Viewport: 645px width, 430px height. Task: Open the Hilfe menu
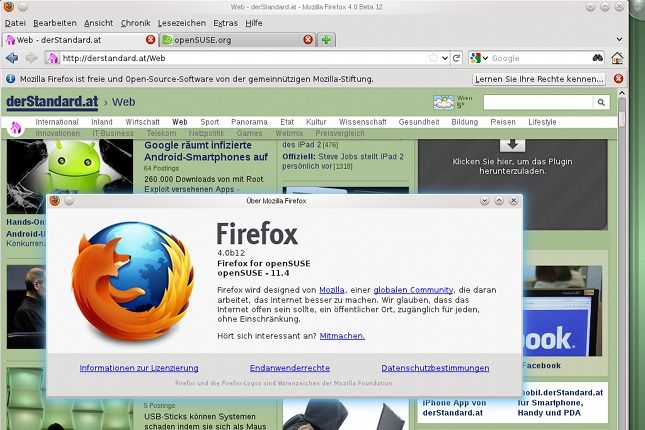pos(254,23)
